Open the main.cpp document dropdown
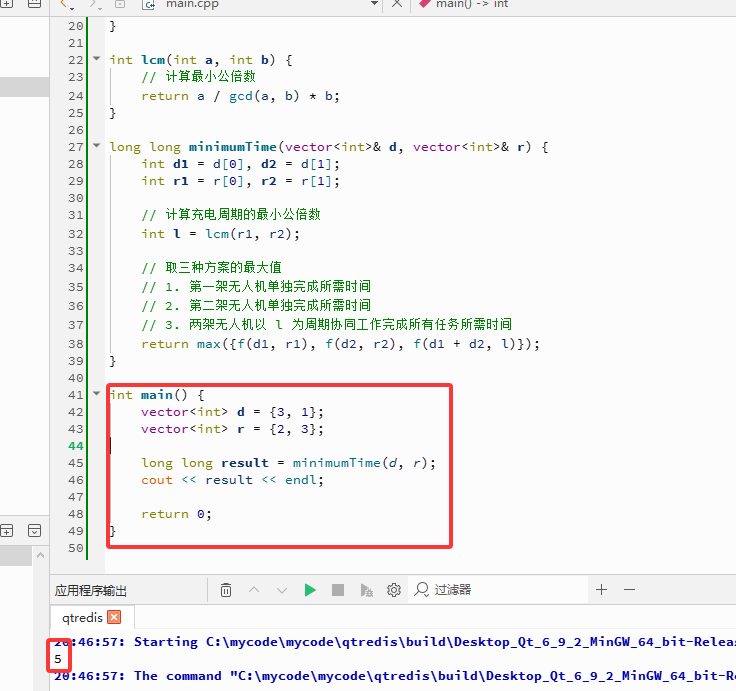The height and width of the screenshot is (691, 736). pyautogui.click(x=374, y=4)
